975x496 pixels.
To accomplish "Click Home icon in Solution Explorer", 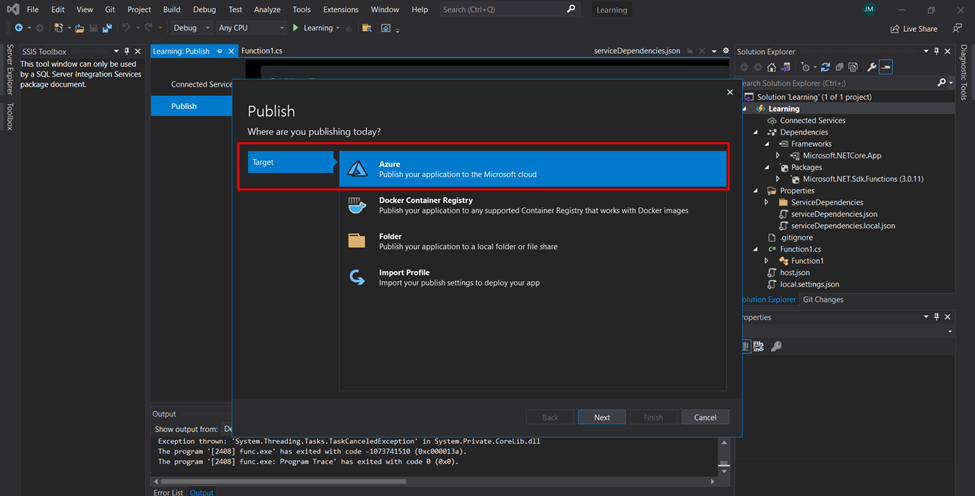I will click(x=772, y=67).
